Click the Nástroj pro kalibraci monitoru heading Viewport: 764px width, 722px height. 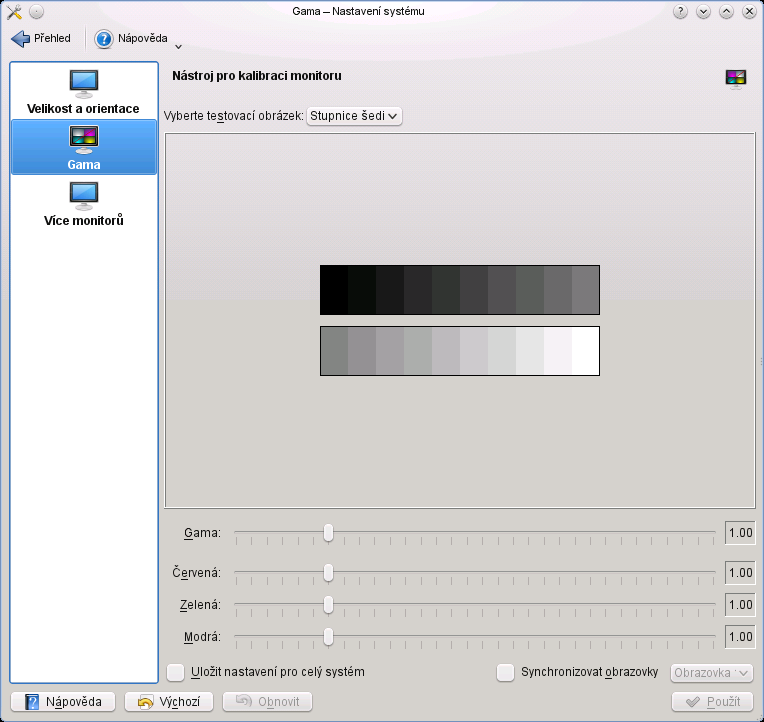[257, 76]
